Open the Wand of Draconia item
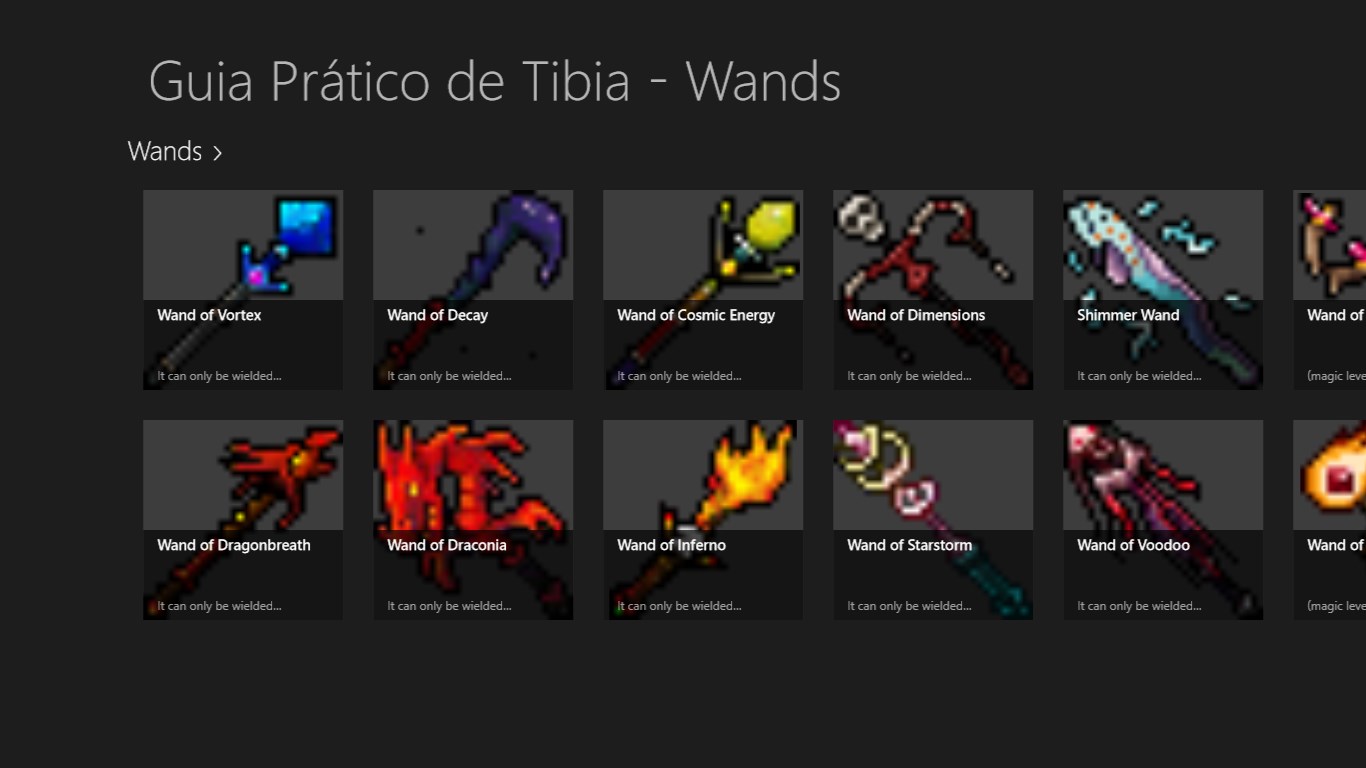 pyautogui.click(x=473, y=520)
